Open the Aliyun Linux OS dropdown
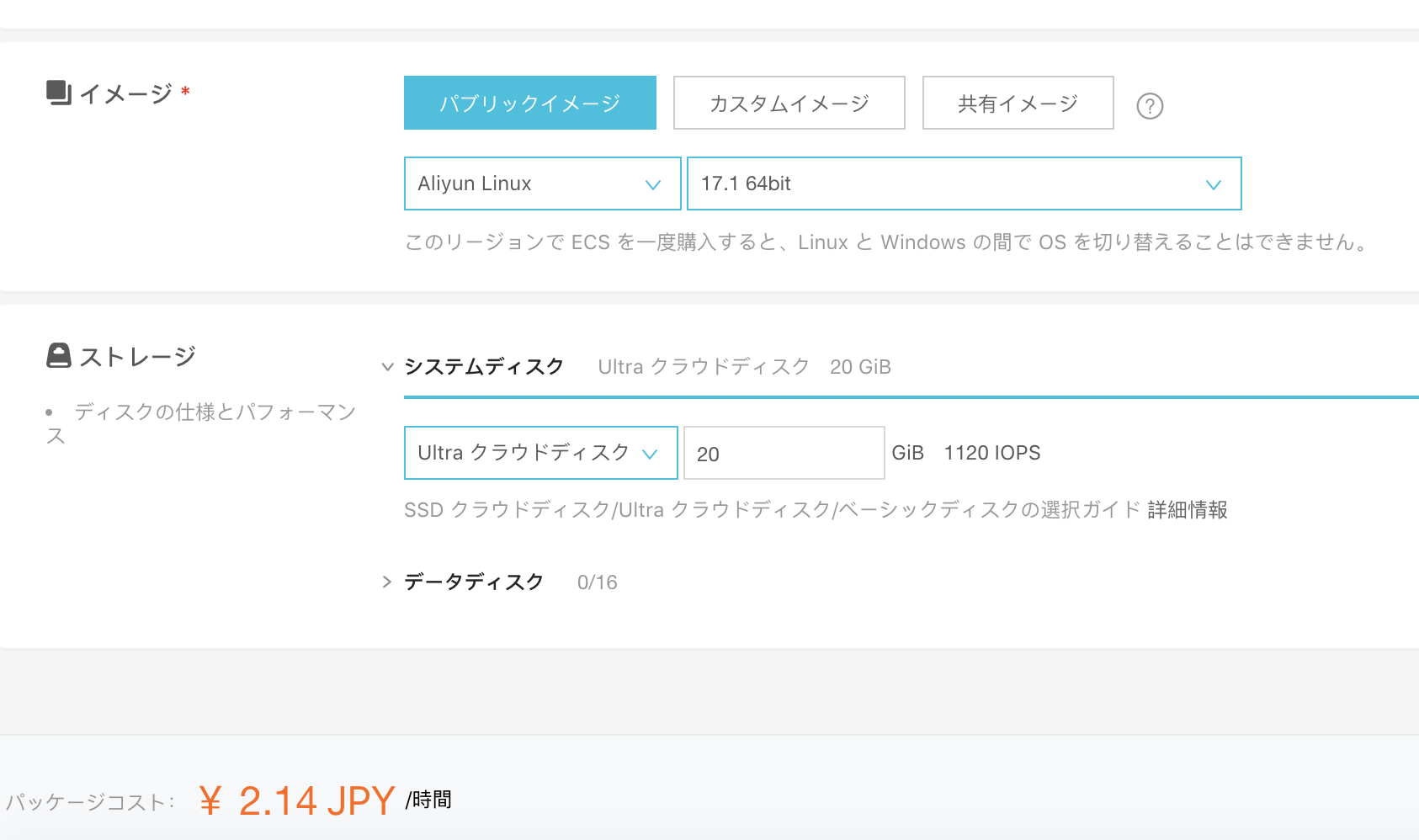 (543, 183)
